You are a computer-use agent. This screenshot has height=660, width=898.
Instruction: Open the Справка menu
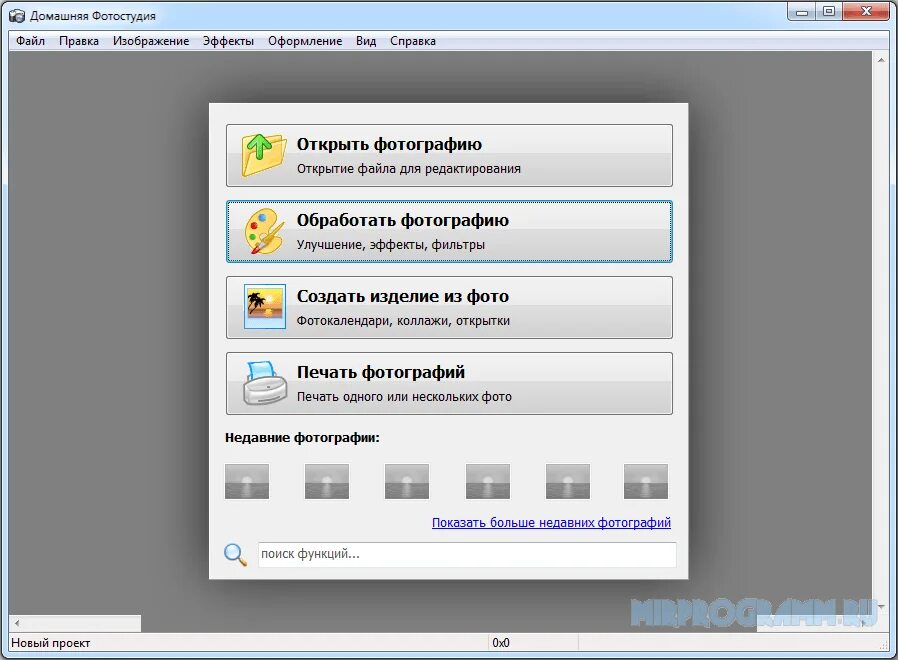click(x=413, y=41)
